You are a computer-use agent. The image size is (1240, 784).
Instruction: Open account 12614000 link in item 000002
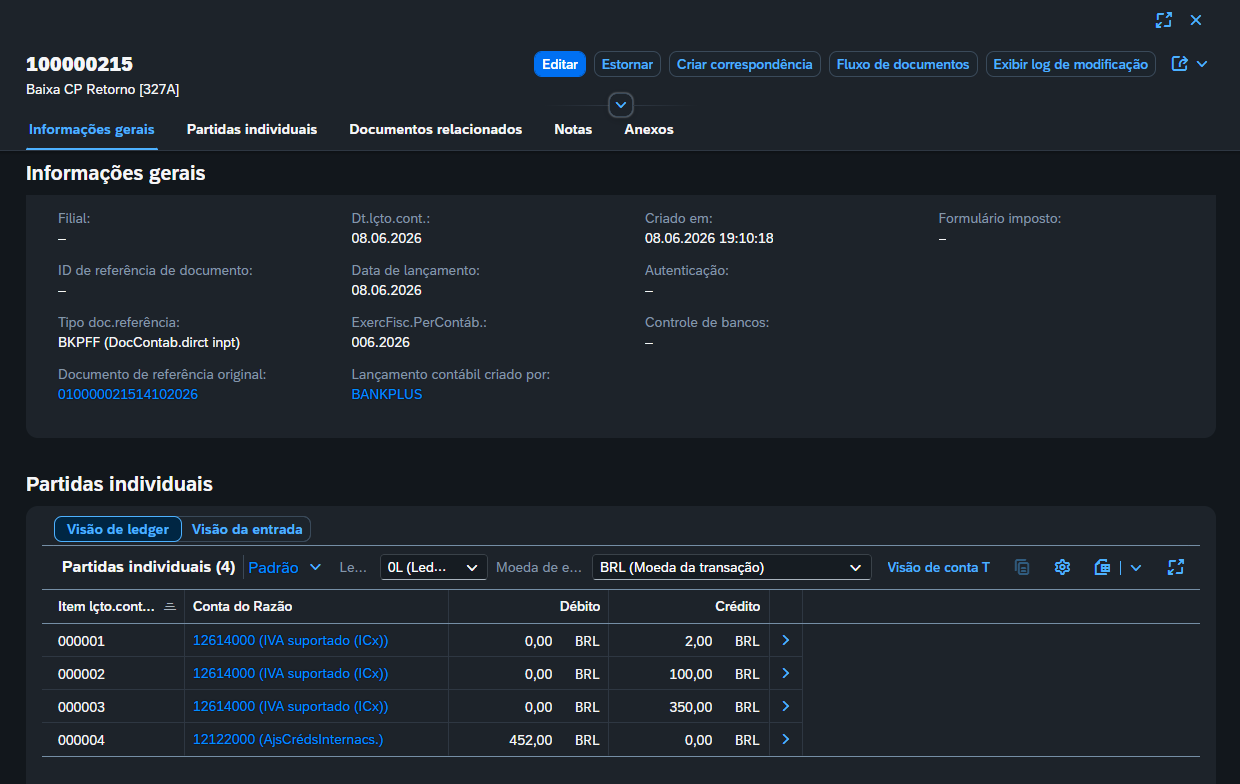coord(290,674)
